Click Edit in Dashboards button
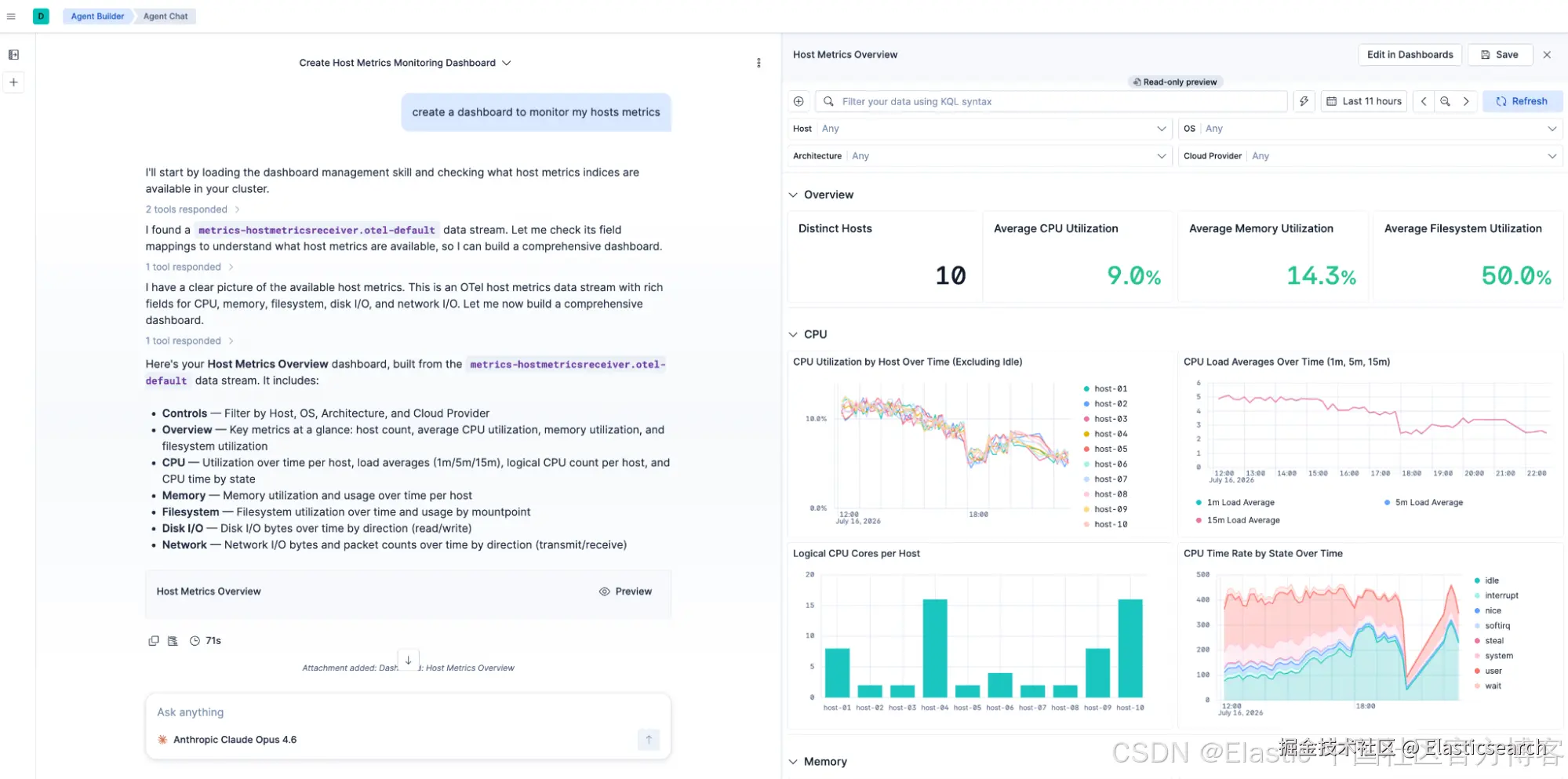This screenshot has height=779, width=1568. [x=1410, y=55]
